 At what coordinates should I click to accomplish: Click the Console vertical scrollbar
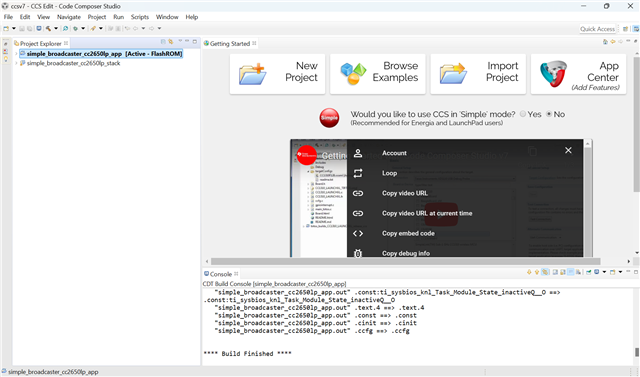636,352
